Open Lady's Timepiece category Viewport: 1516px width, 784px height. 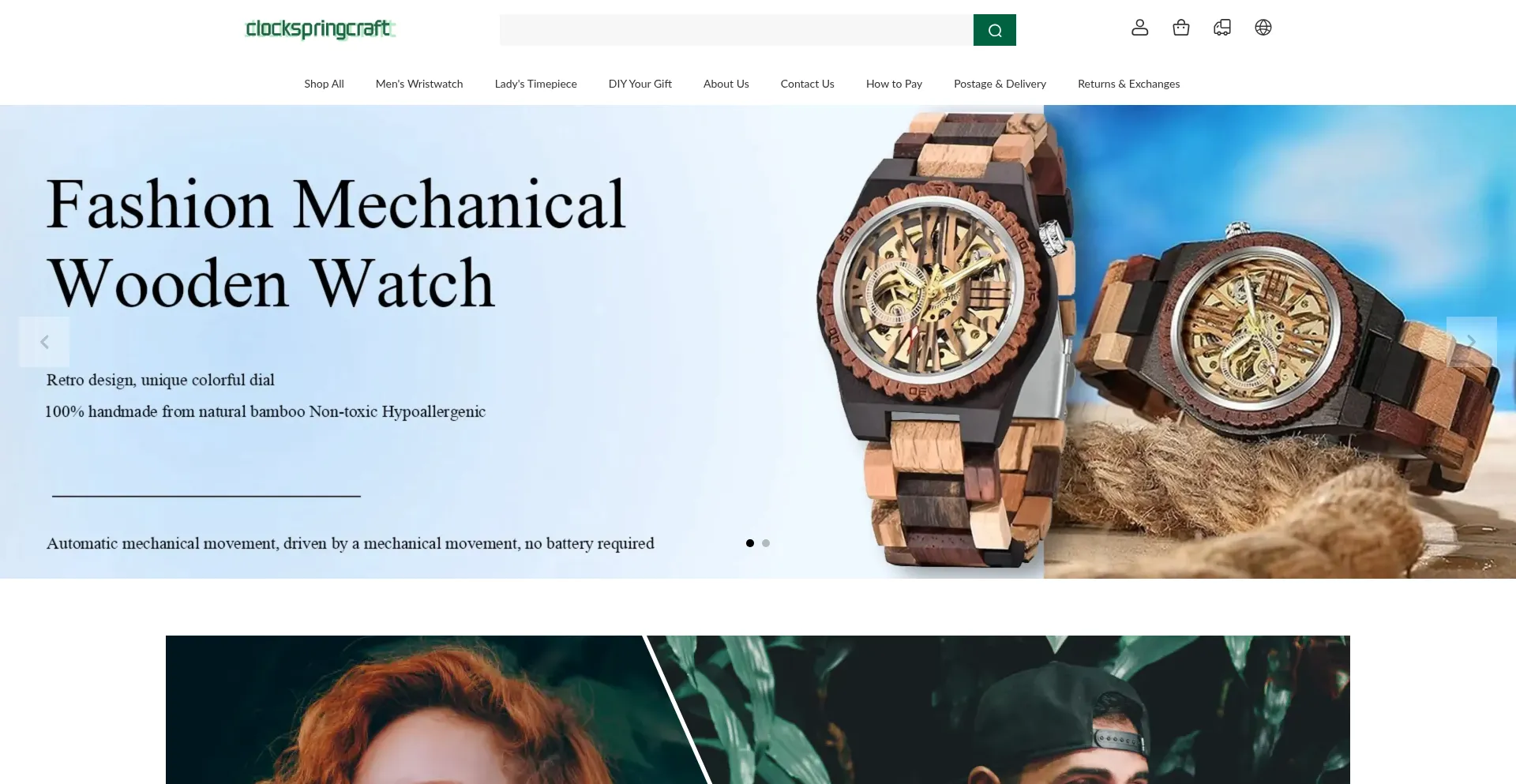(x=535, y=84)
